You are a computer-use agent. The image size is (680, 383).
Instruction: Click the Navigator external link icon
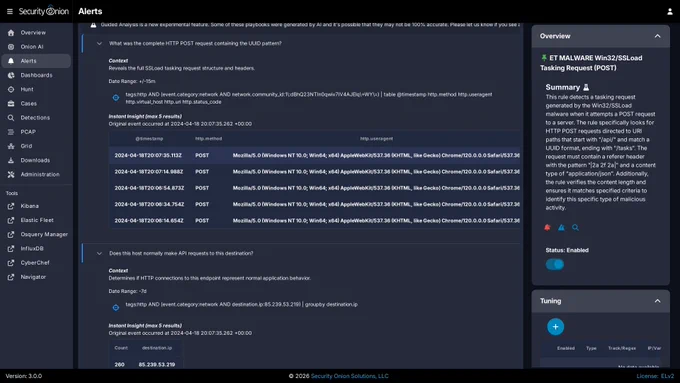tap(11, 277)
